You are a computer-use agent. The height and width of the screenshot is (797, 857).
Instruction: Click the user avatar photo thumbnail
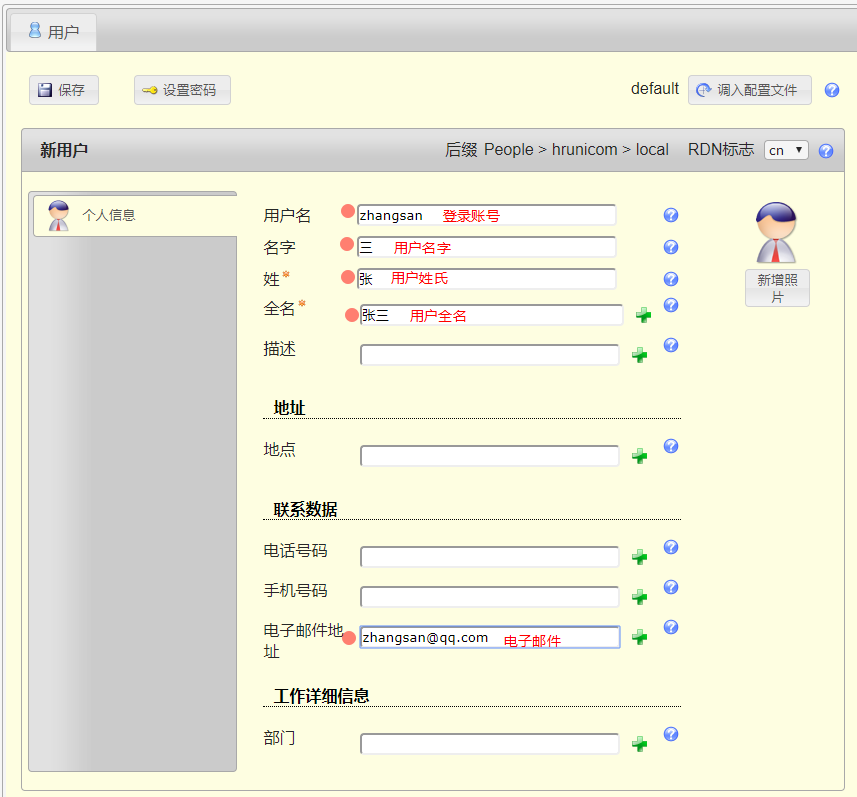[777, 233]
